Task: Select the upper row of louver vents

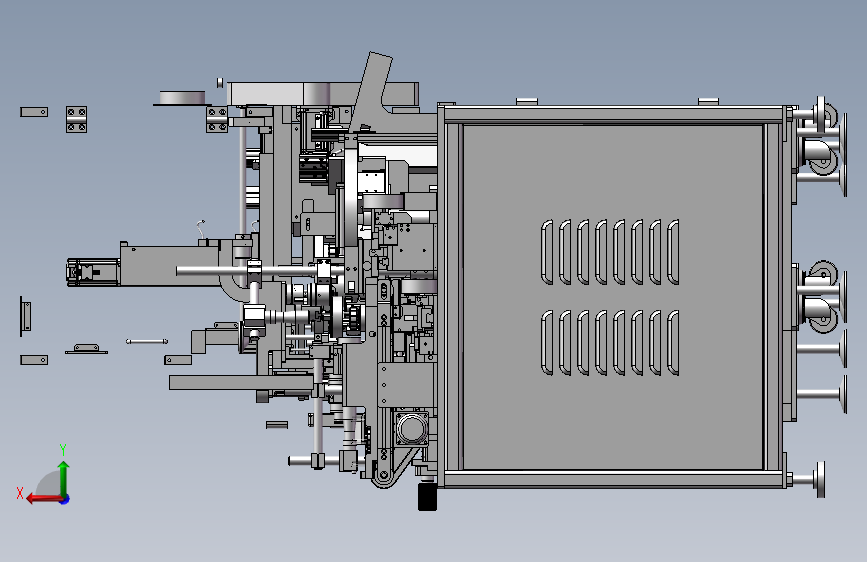Action: (610, 252)
